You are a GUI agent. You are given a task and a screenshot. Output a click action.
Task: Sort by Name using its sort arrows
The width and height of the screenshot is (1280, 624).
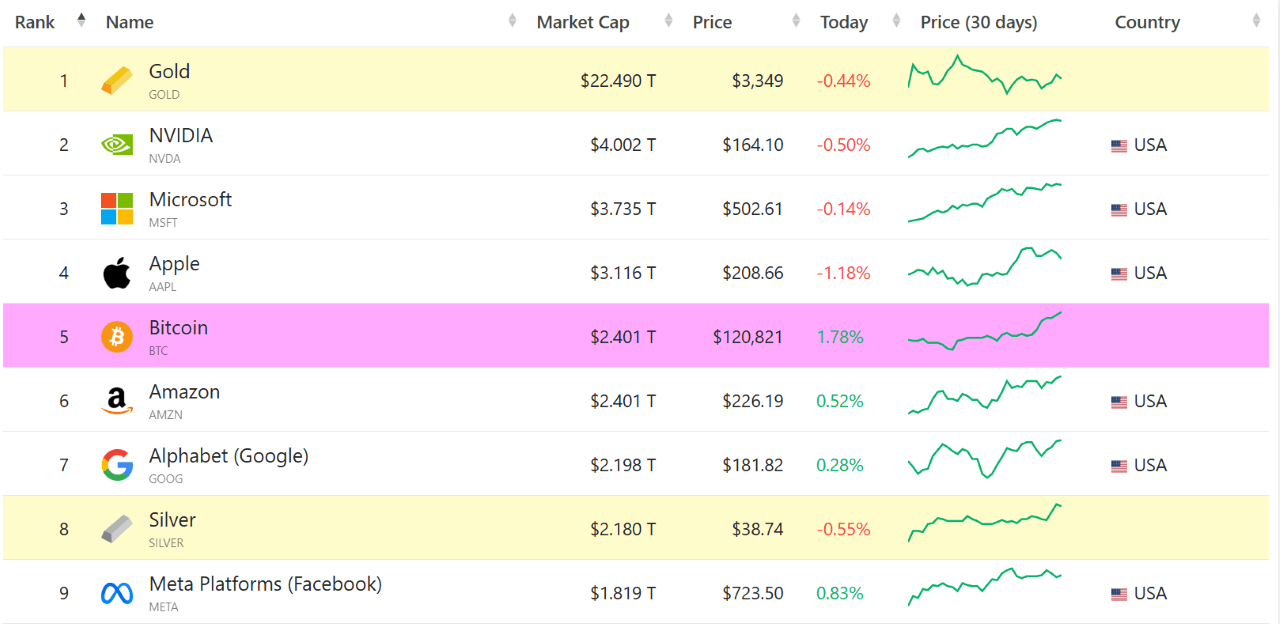point(512,21)
